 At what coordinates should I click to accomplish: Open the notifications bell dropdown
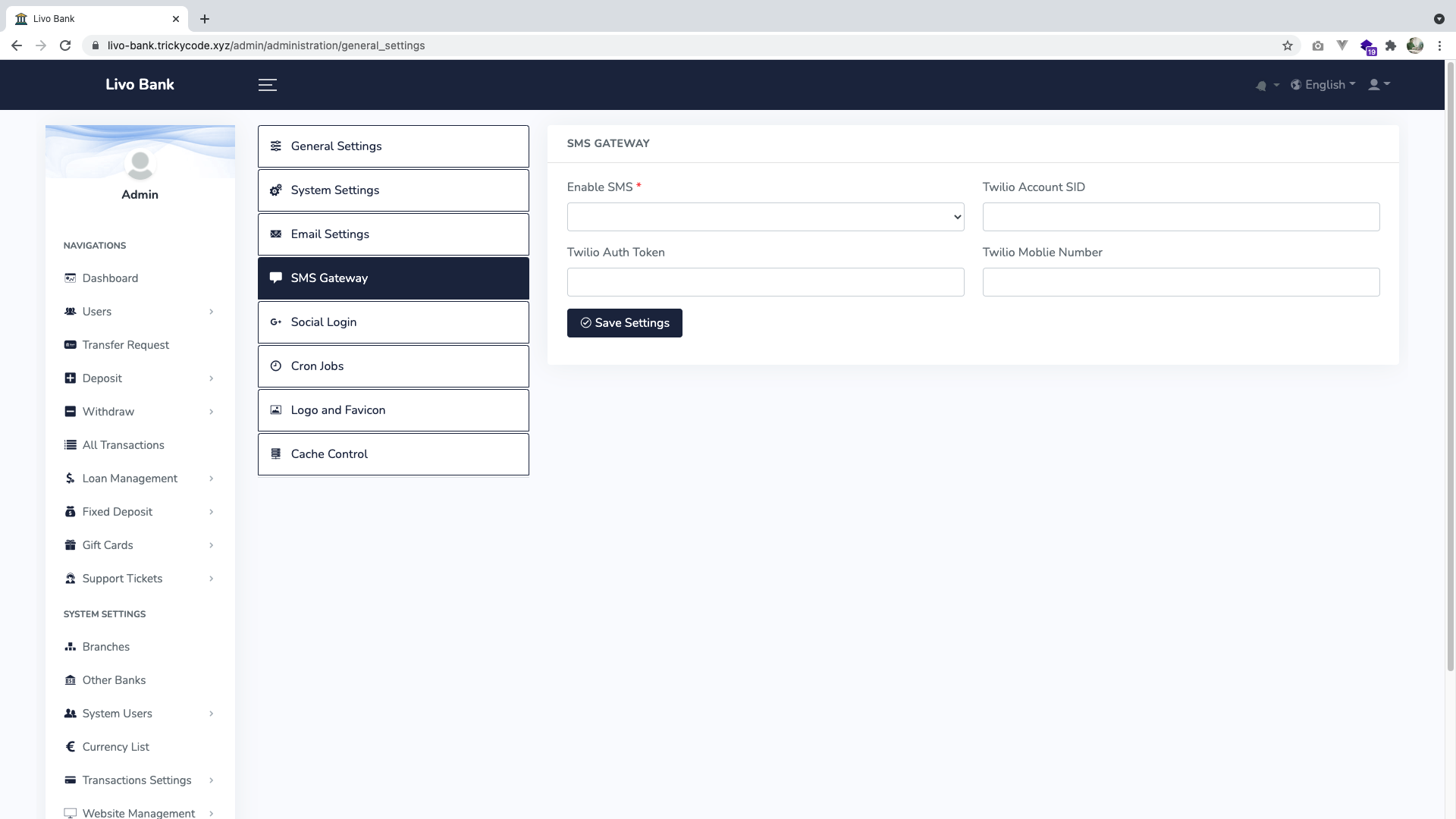(1267, 86)
